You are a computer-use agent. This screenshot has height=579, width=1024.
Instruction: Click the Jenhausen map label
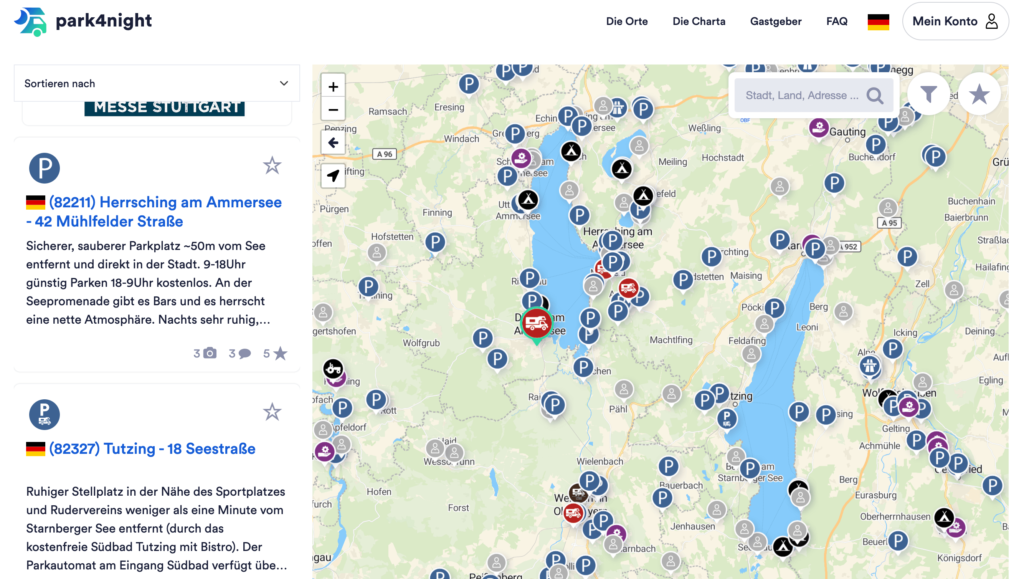point(693,526)
